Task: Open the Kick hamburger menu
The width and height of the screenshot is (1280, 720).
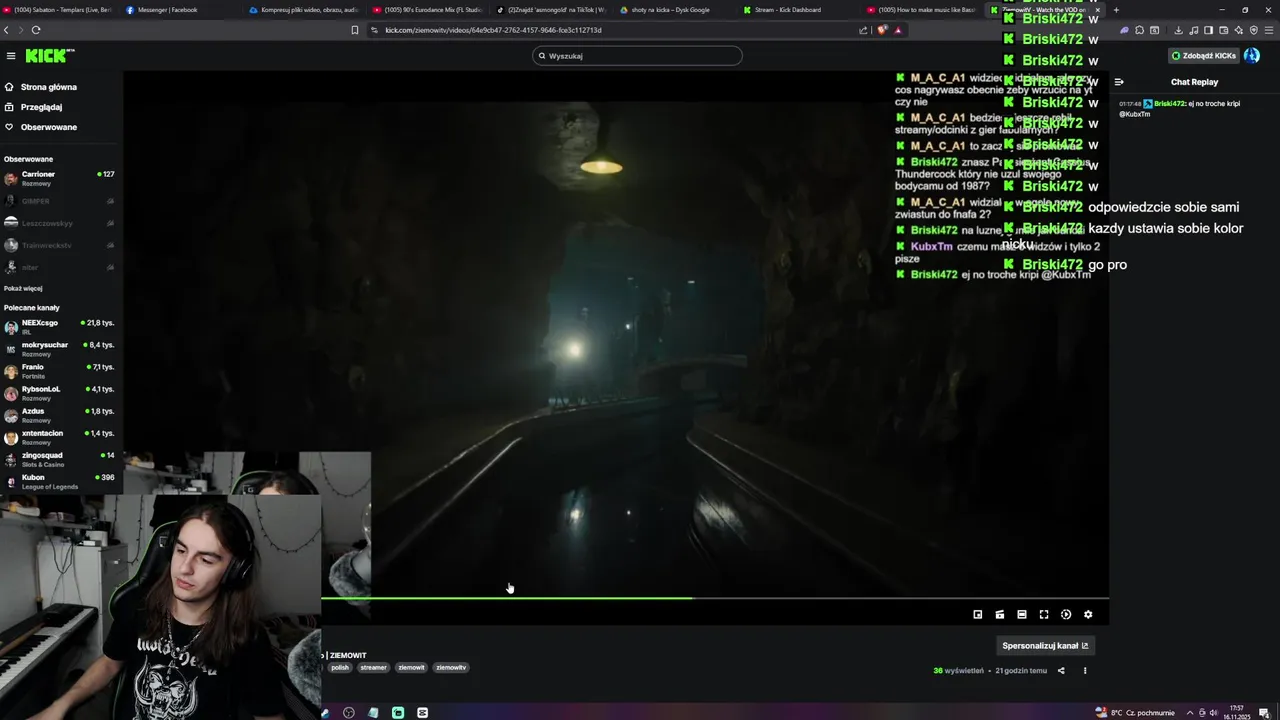Action: point(11,56)
